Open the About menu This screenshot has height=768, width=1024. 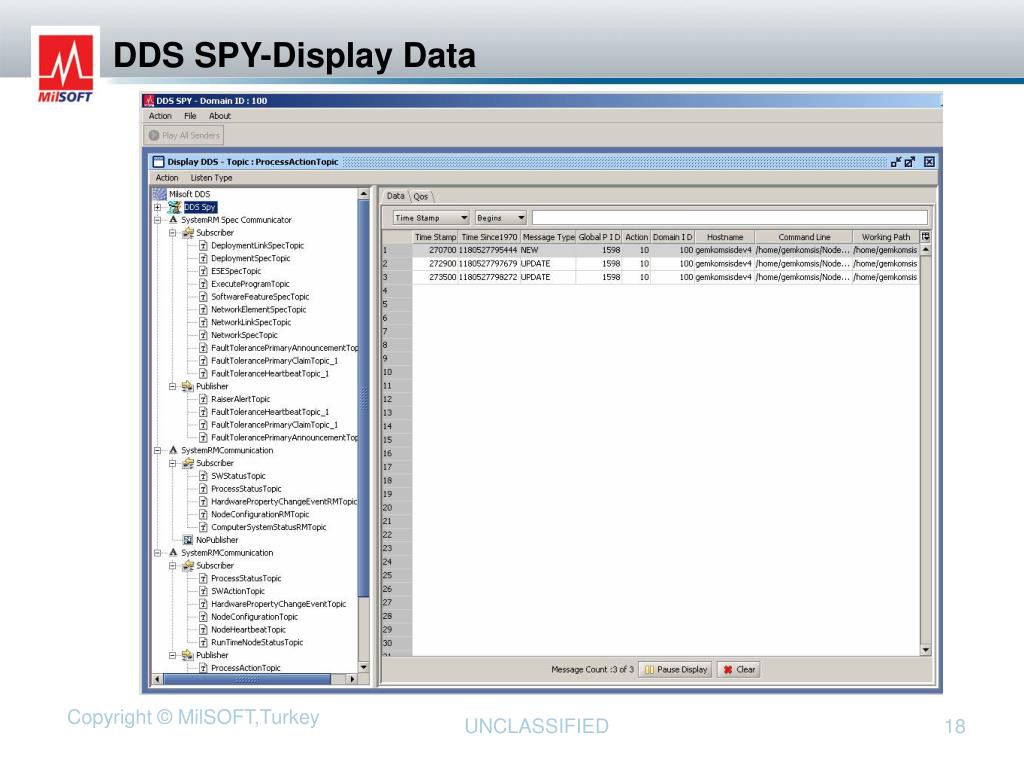tap(219, 116)
